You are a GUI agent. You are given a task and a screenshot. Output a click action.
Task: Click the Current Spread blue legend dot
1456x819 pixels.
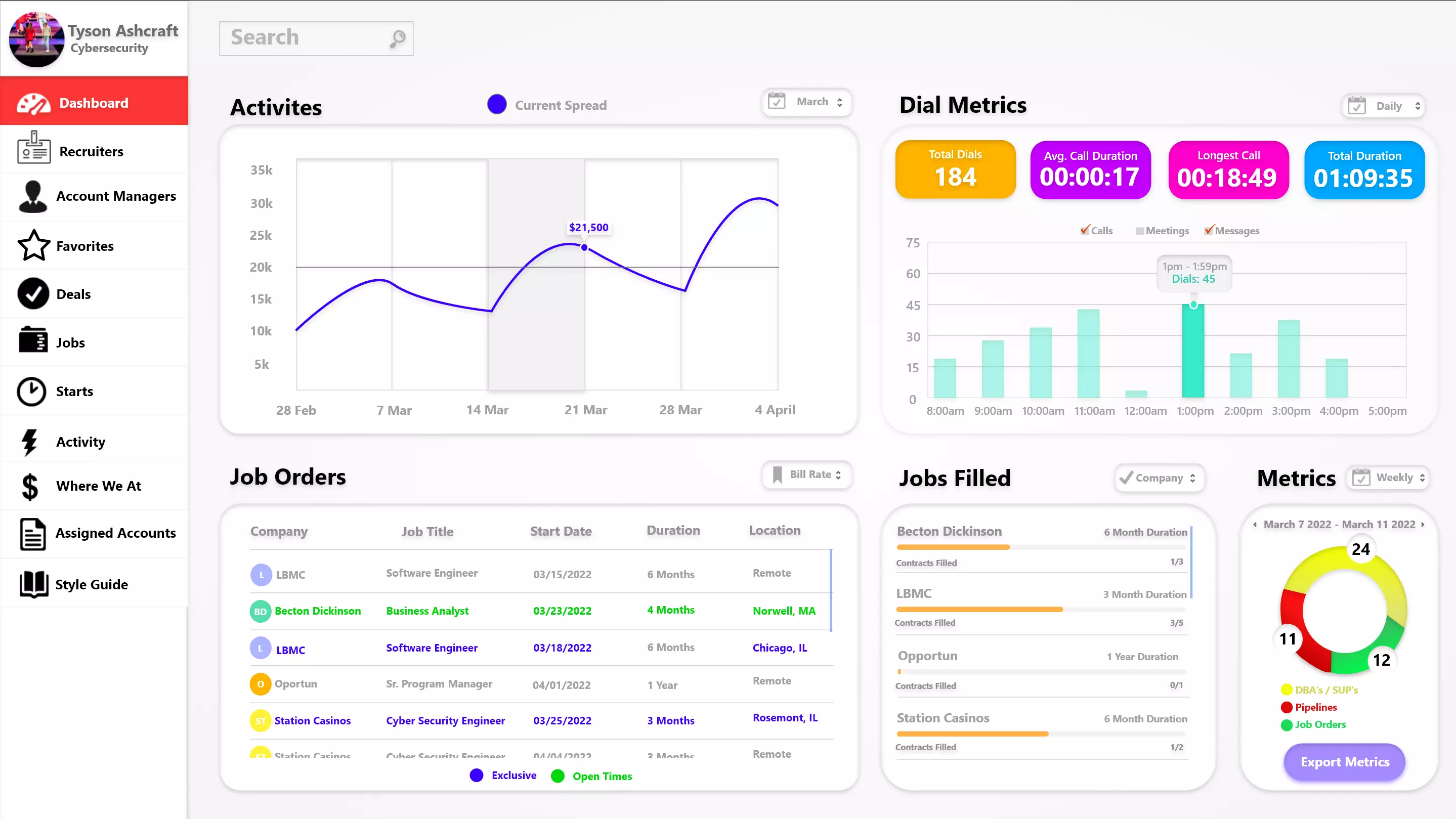point(496,105)
